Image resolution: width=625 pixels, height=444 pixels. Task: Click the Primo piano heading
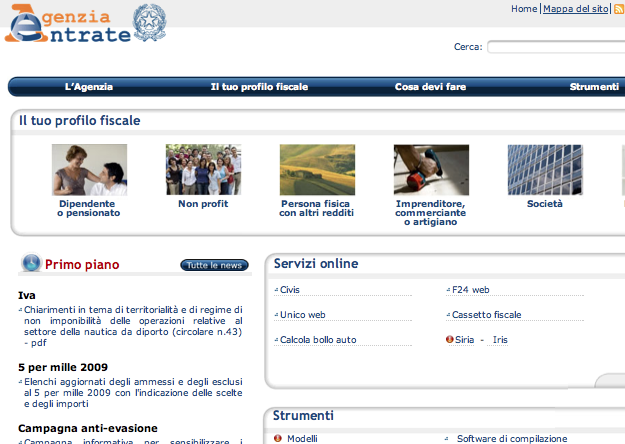[82, 265]
